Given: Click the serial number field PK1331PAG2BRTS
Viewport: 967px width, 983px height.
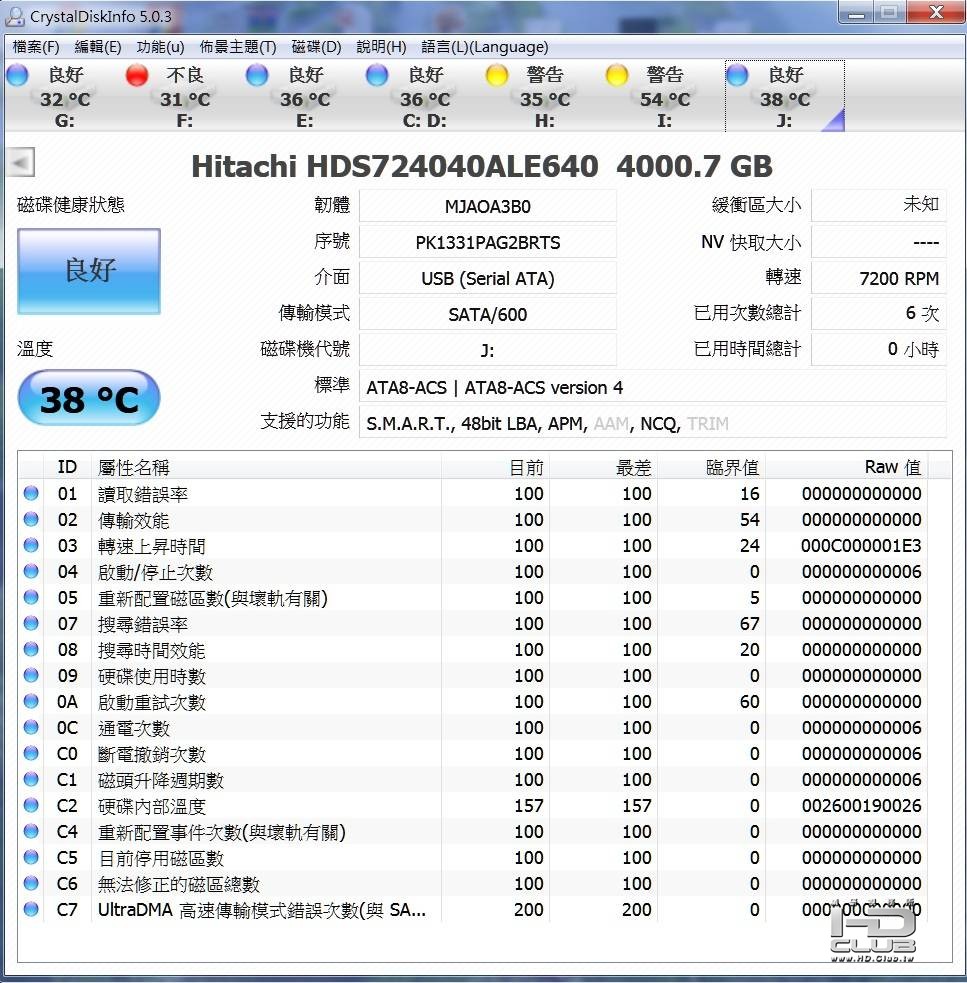Looking at the screenshot, I should (488, 242).
